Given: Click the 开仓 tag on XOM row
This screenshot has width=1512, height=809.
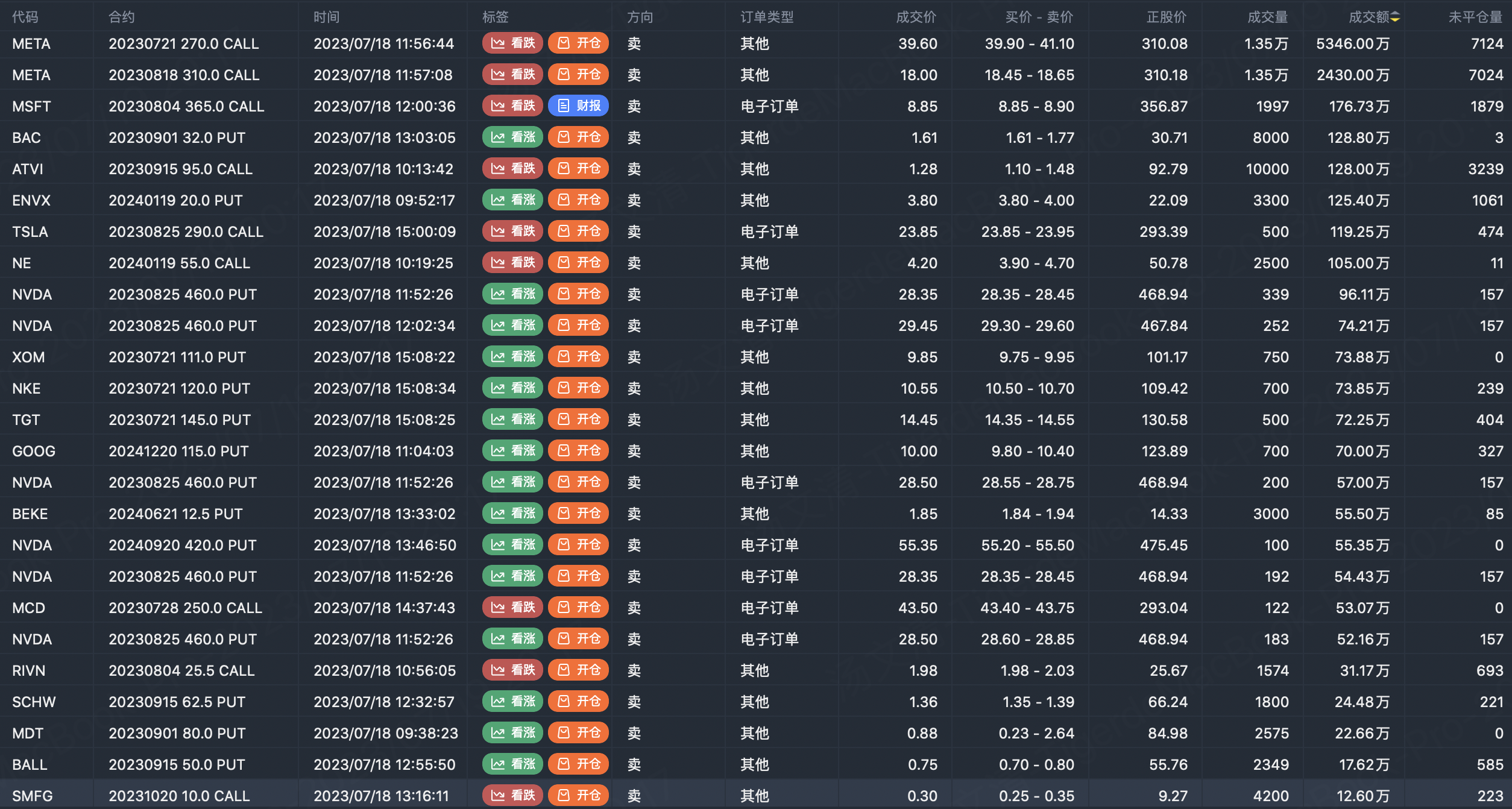Looking at the screenshot, I should click(578, 357).
